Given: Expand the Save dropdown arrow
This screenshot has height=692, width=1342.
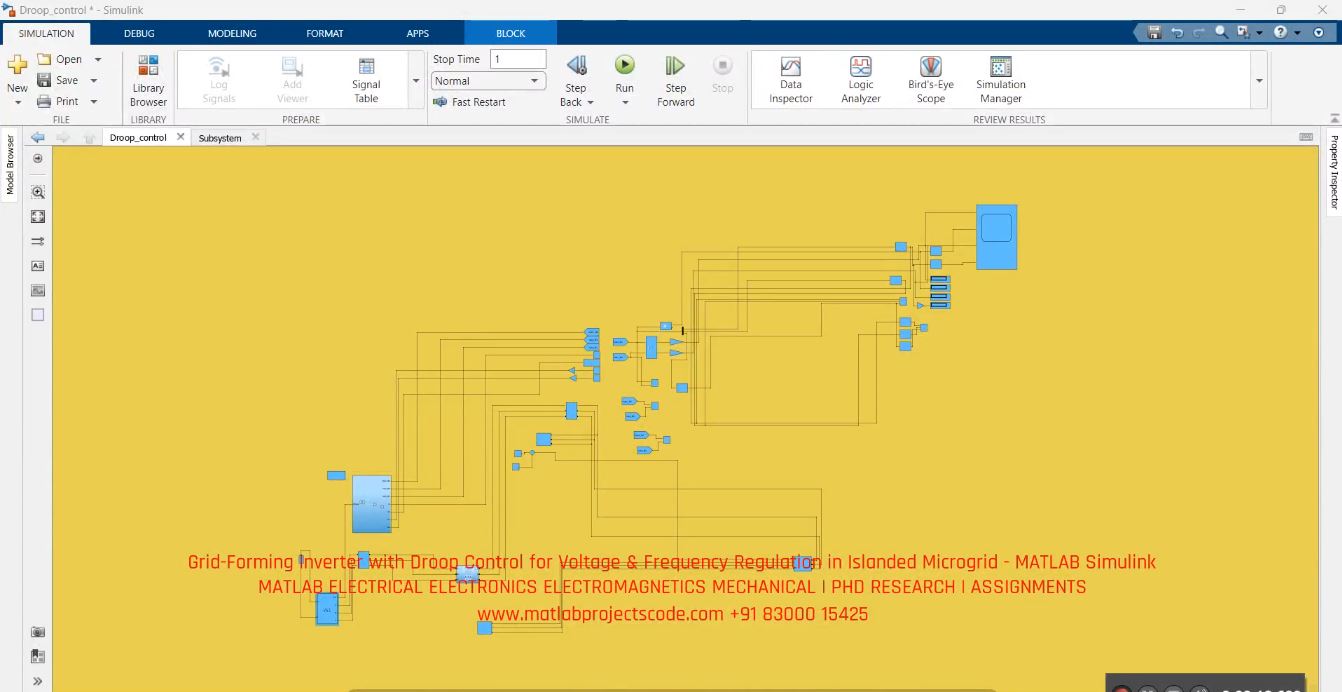Looking at the screenshot, I should [x=94, y=81].
